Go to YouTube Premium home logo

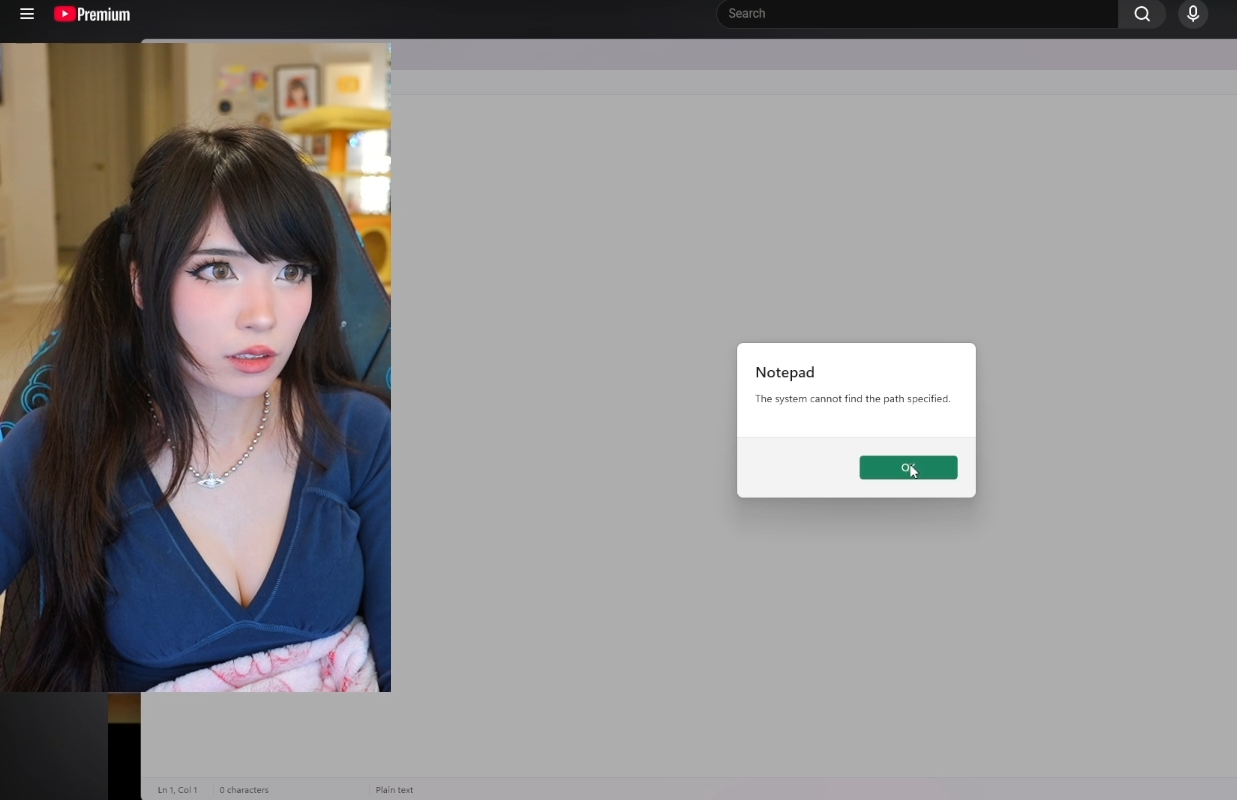(92, 14)
